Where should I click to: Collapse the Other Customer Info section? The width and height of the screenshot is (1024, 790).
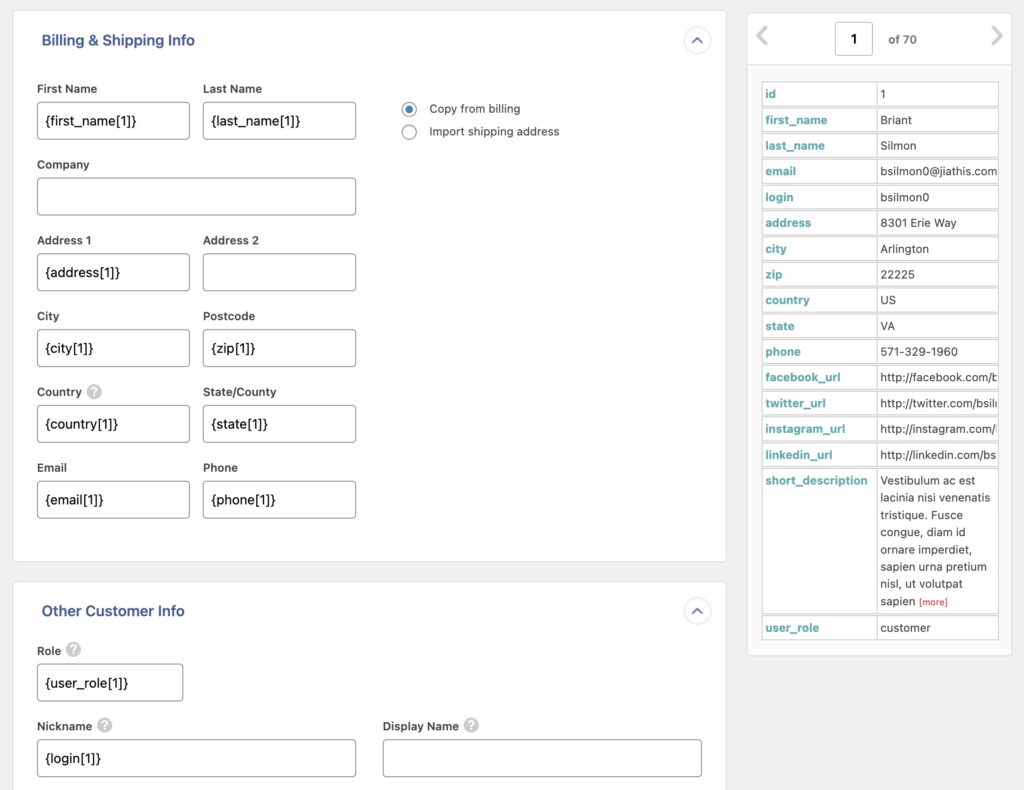(x=697, y=611)
